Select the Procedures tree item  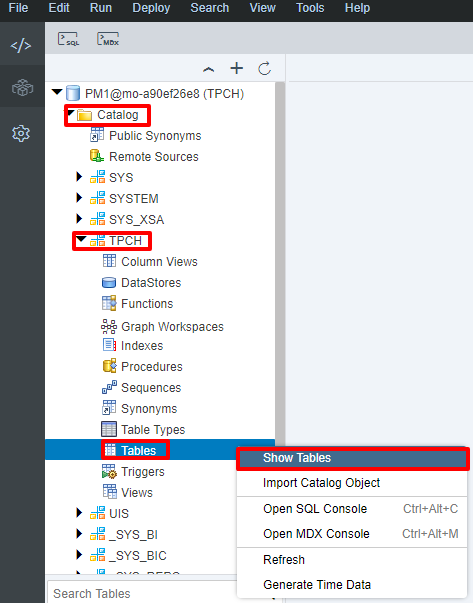[x=152, y=366]
